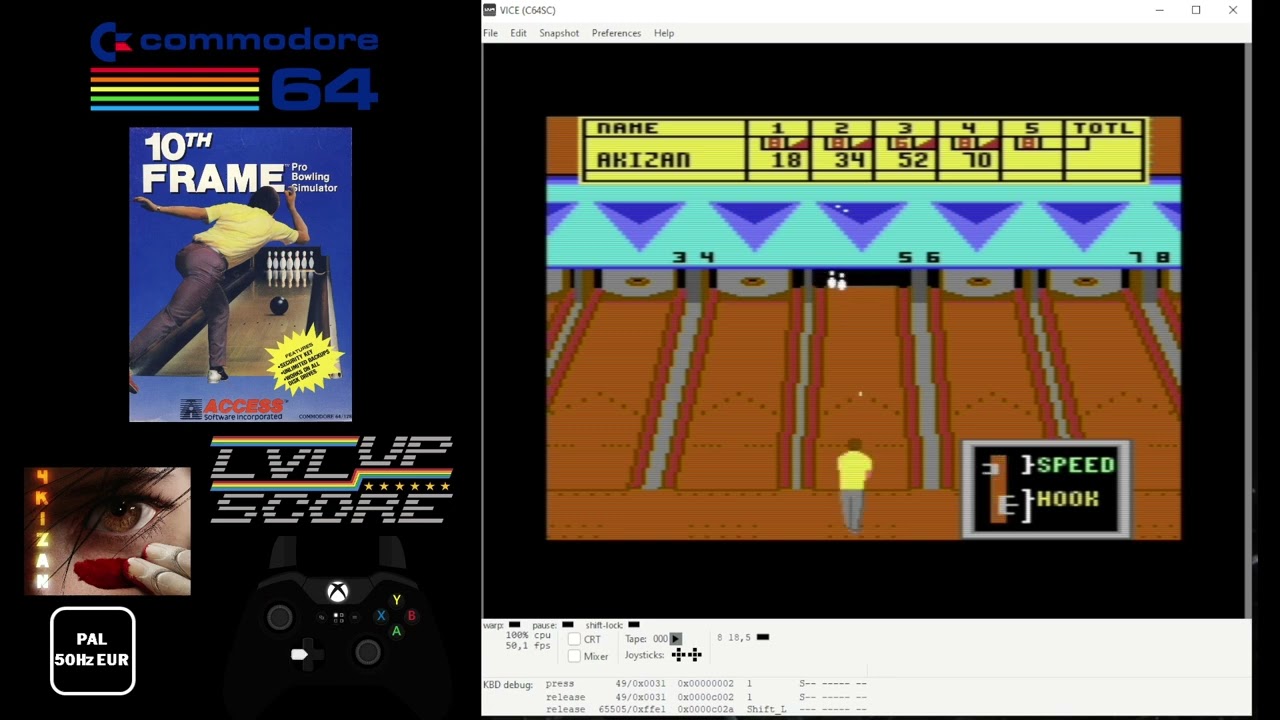1280x720 pixels.
Task: Open the Snapshot menu
Action: click(559, 33)
